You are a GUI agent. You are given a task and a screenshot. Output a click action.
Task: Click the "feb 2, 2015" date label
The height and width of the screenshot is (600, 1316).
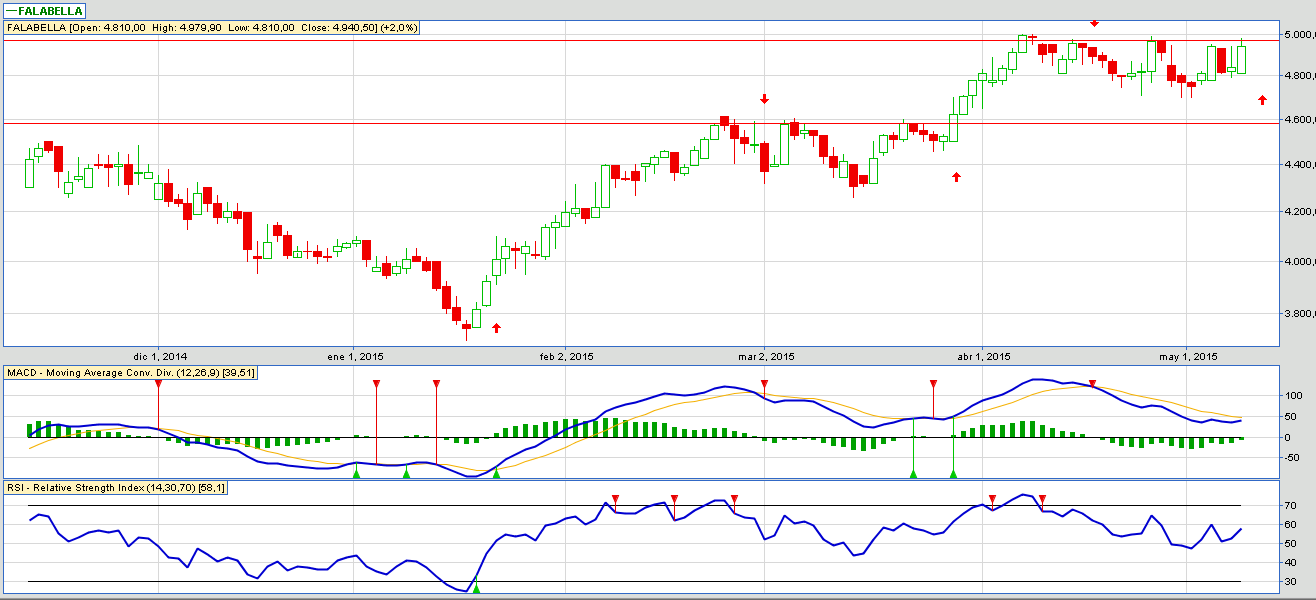[x=567, y=356]
